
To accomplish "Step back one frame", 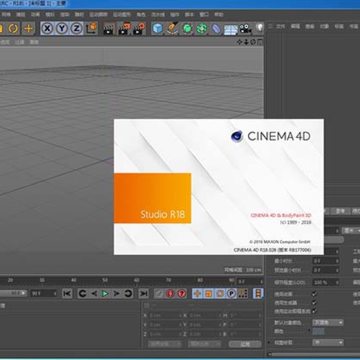I will pos(94,294).
